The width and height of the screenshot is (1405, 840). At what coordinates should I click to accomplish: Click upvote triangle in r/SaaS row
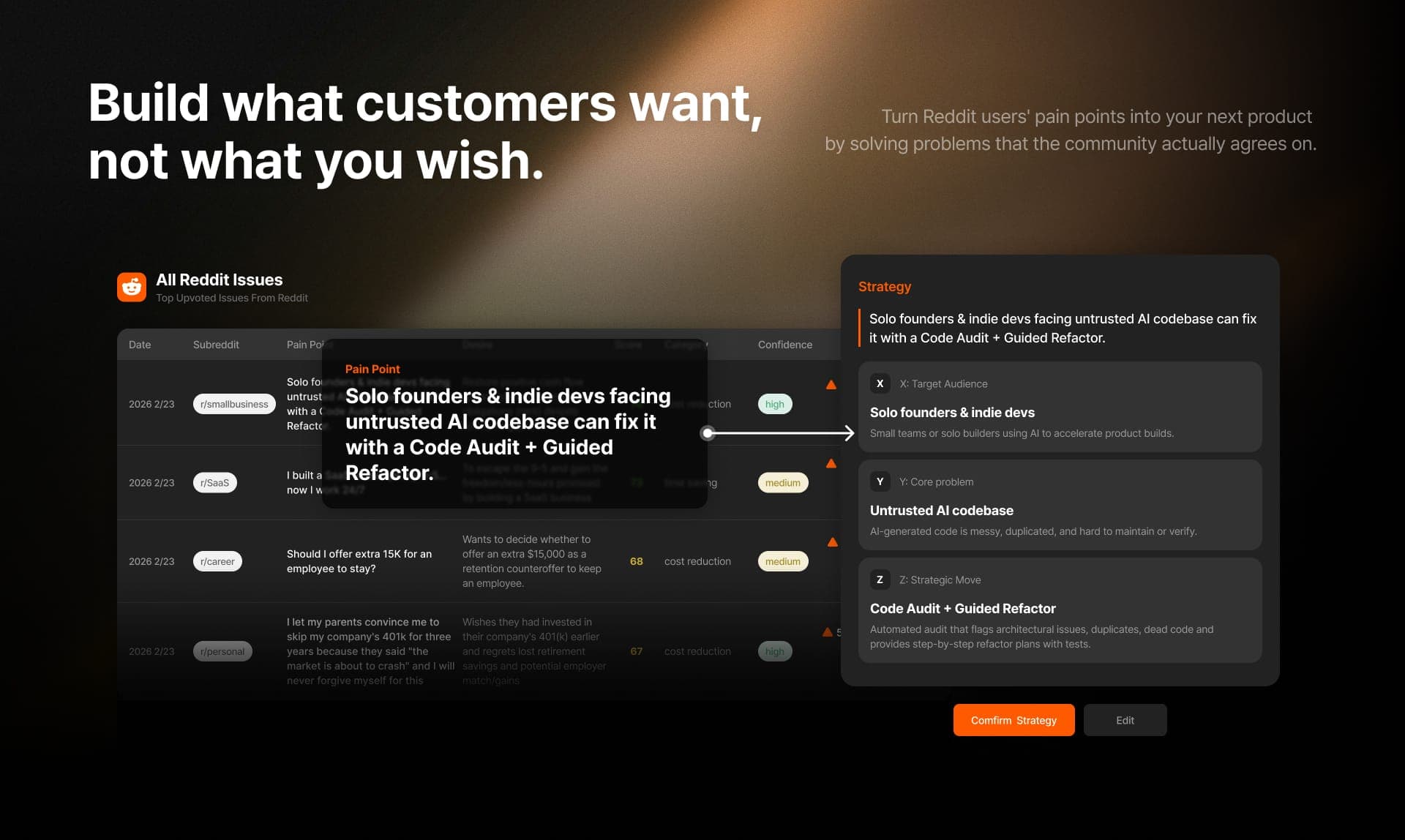click(831, 463)
